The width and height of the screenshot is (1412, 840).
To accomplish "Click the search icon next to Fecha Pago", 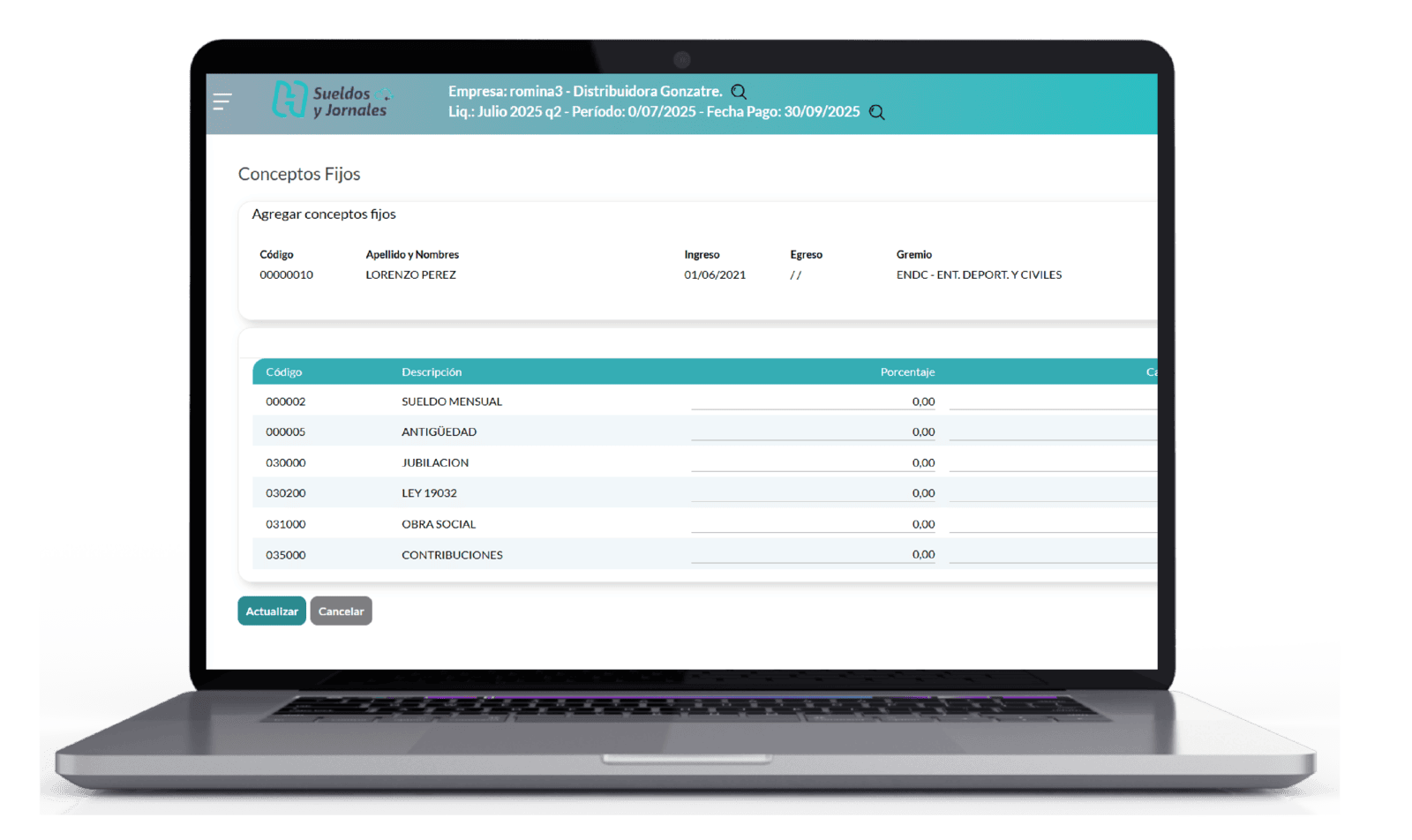I will [x=876, y=112].
